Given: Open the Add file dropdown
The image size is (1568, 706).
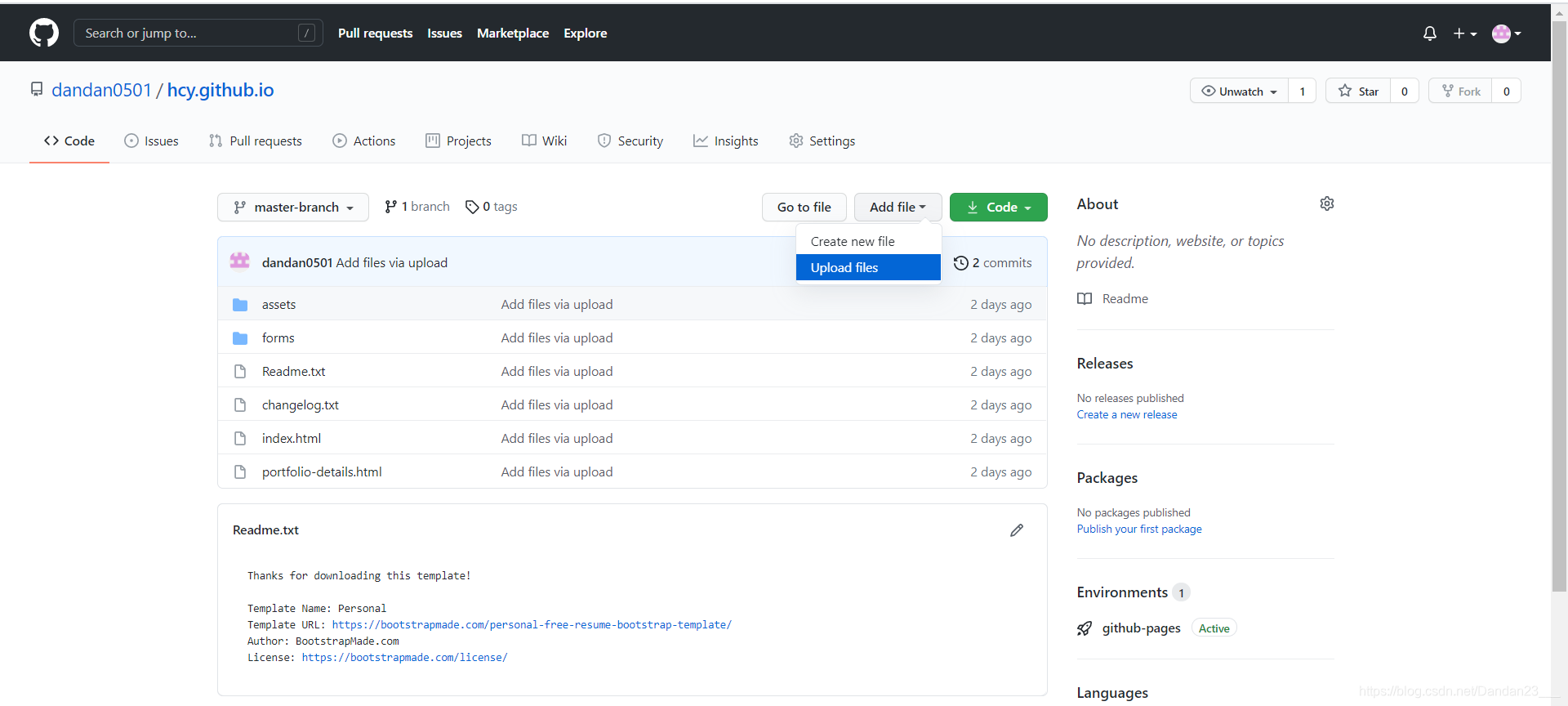Looking at the screenshot, I should [898, 208].
